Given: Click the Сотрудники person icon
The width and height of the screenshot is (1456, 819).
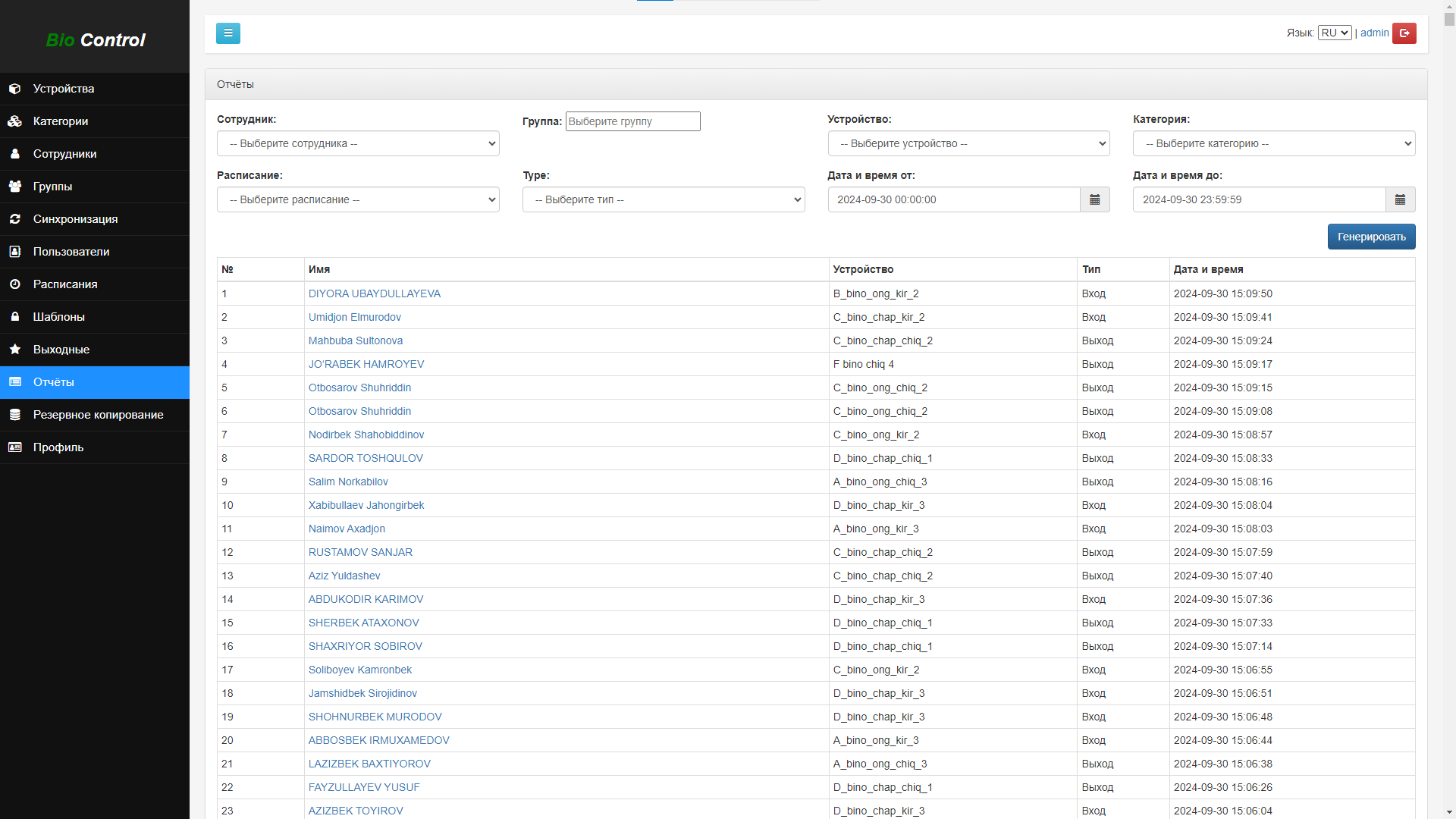Looking at the screenshot, I should 14,154.
